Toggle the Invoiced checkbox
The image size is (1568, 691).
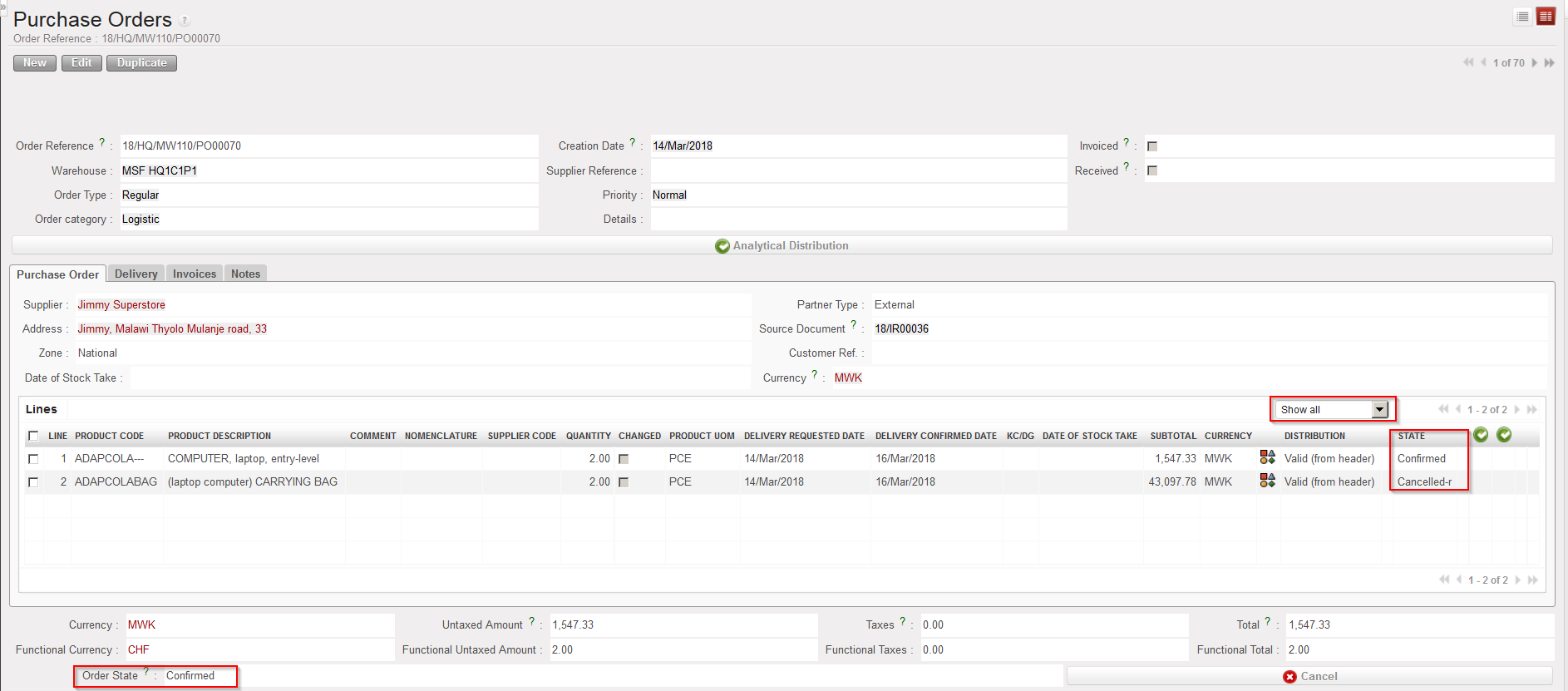1152,146
